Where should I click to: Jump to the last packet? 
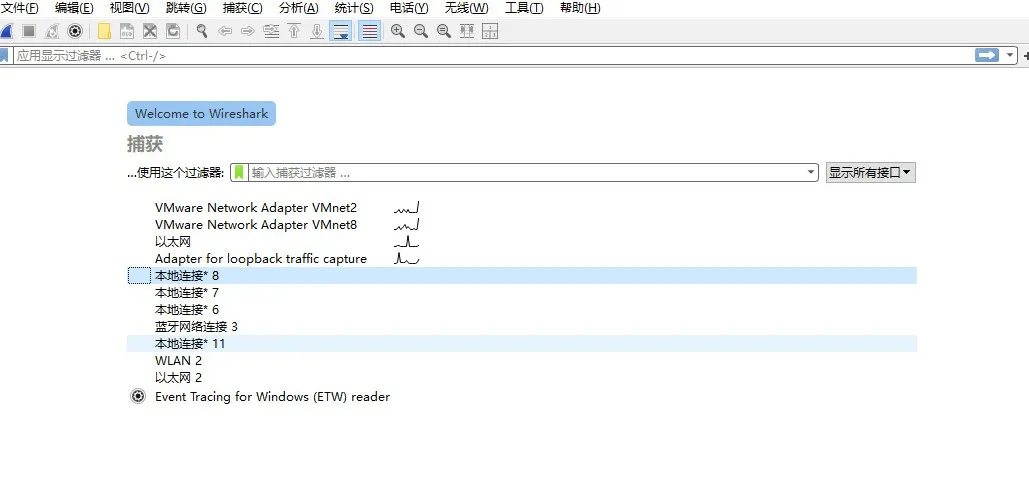[x=317, y=31]
